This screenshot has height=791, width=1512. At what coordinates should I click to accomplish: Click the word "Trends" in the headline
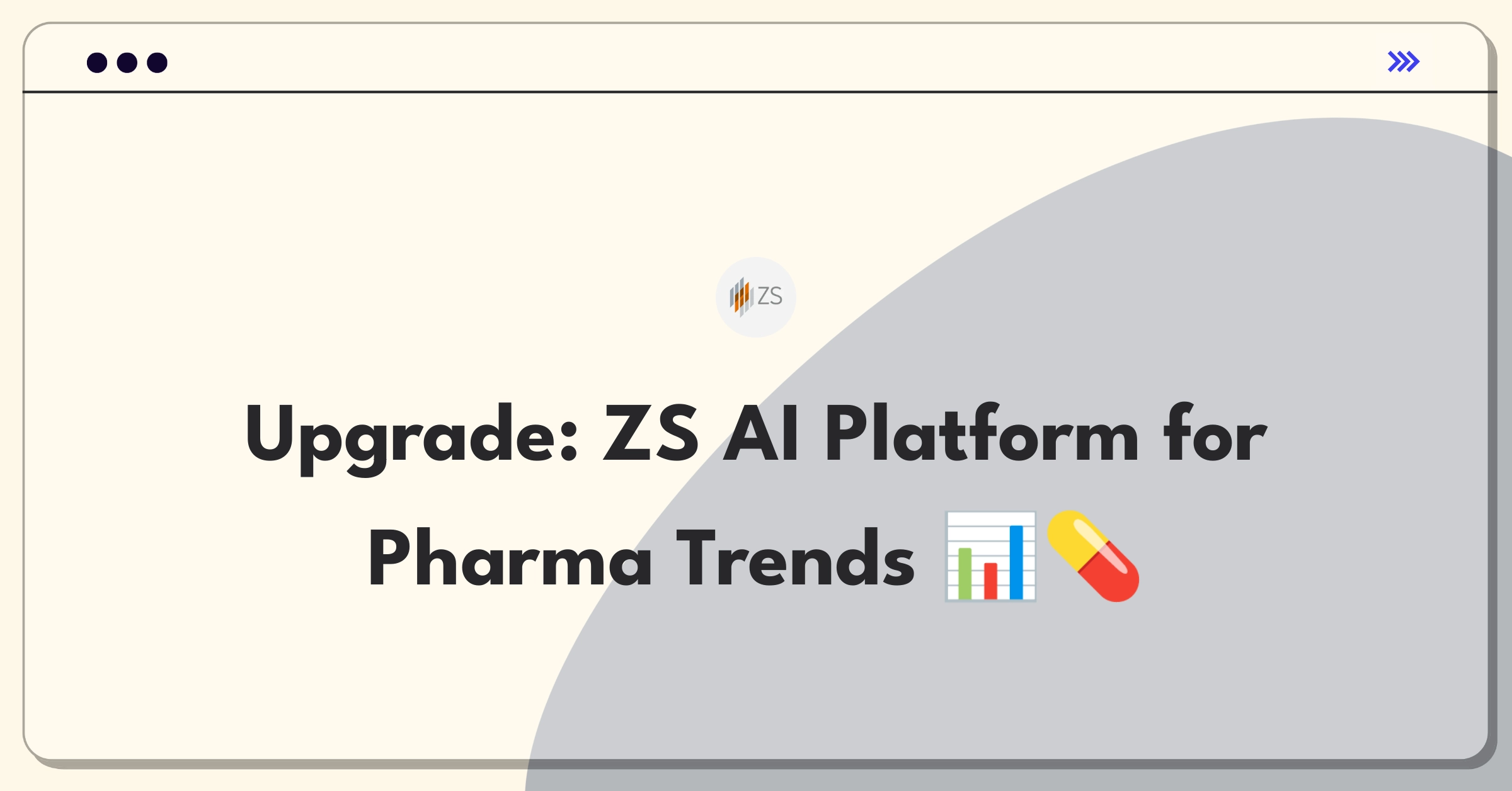point(795,558)
